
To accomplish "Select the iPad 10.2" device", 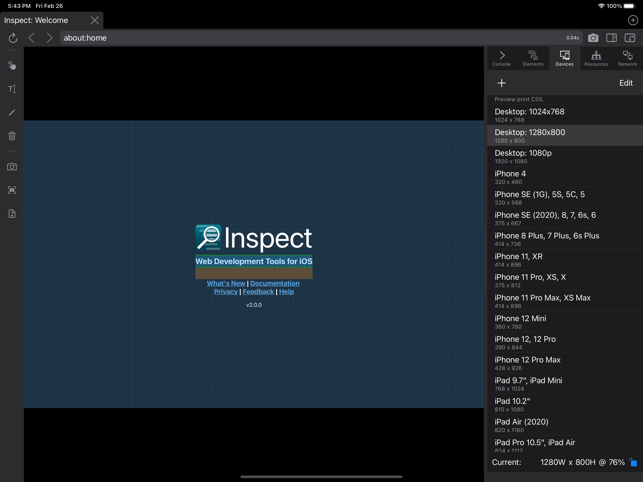I will pyautogui.click(x=565, y=404).
